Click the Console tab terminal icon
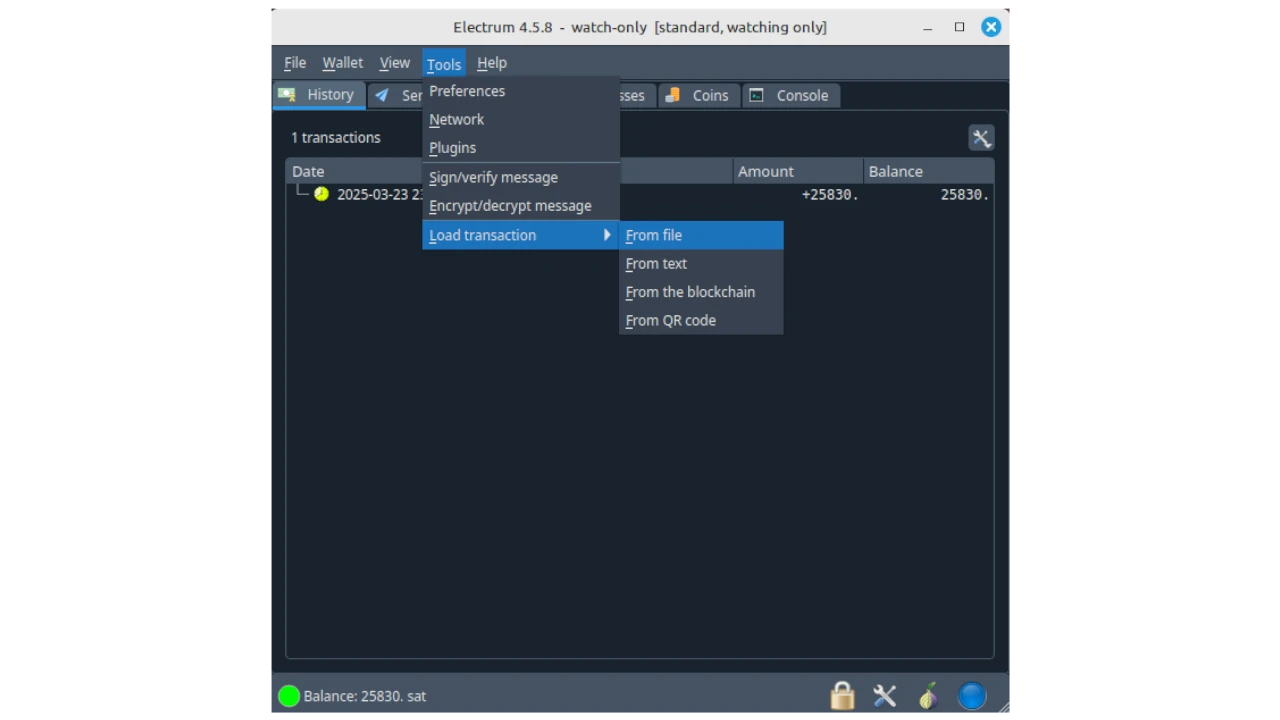The width and height of the screenshot is (1280, 720). tap(757, 95)
